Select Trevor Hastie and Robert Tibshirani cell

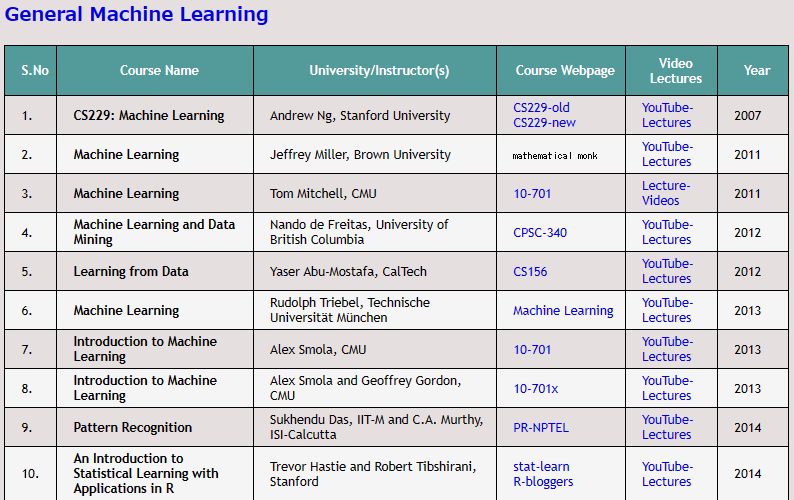(373, 474)
